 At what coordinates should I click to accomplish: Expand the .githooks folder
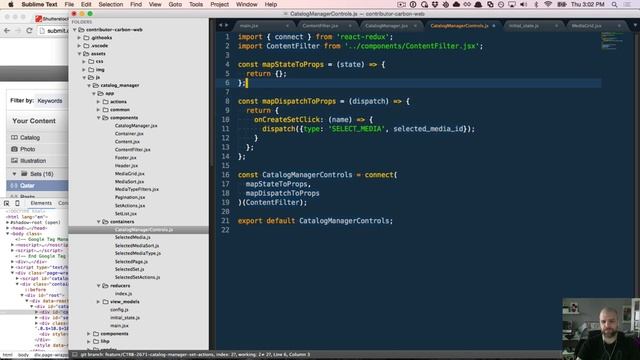point(79,38)
